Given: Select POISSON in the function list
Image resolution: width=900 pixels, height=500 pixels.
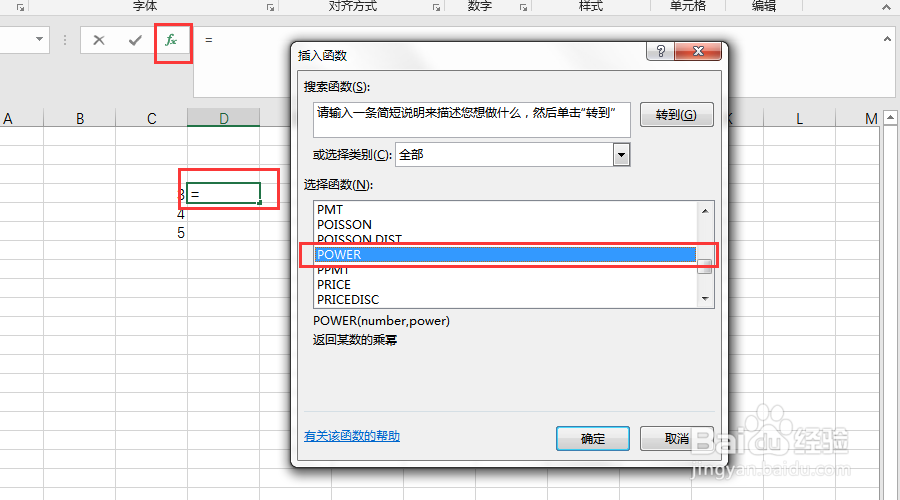Looking at the screenshot, I should coord(506,224).
